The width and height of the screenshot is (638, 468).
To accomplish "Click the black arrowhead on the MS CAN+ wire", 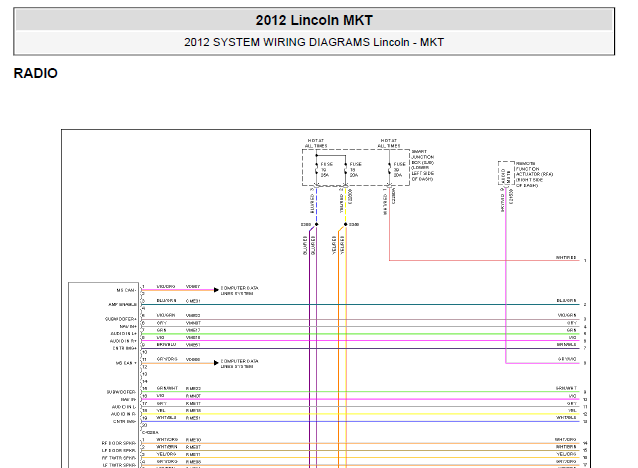I will point(216,363).
